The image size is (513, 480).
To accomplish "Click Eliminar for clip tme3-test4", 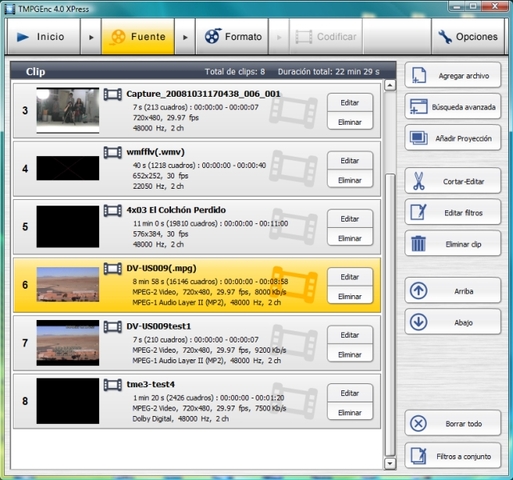I will tap(350, 412).
